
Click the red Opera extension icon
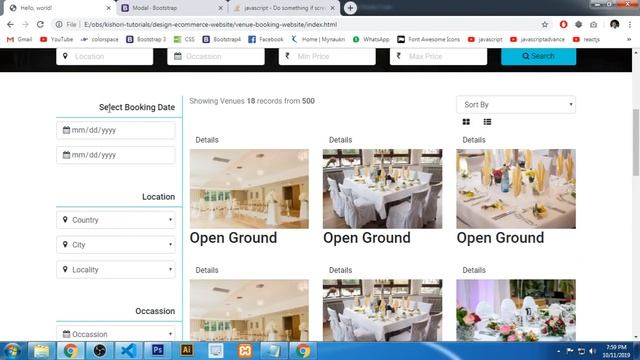[x=563, y=24]
